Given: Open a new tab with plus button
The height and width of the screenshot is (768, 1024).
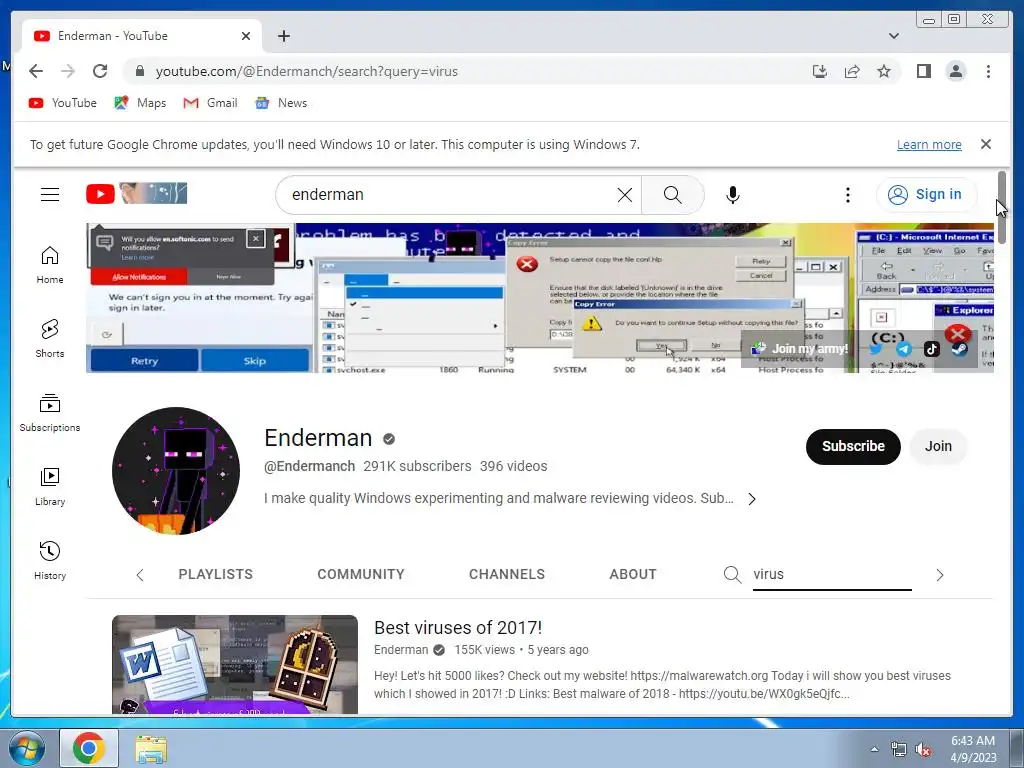Looking at the screenshot, I should click(x=283, y=36).
